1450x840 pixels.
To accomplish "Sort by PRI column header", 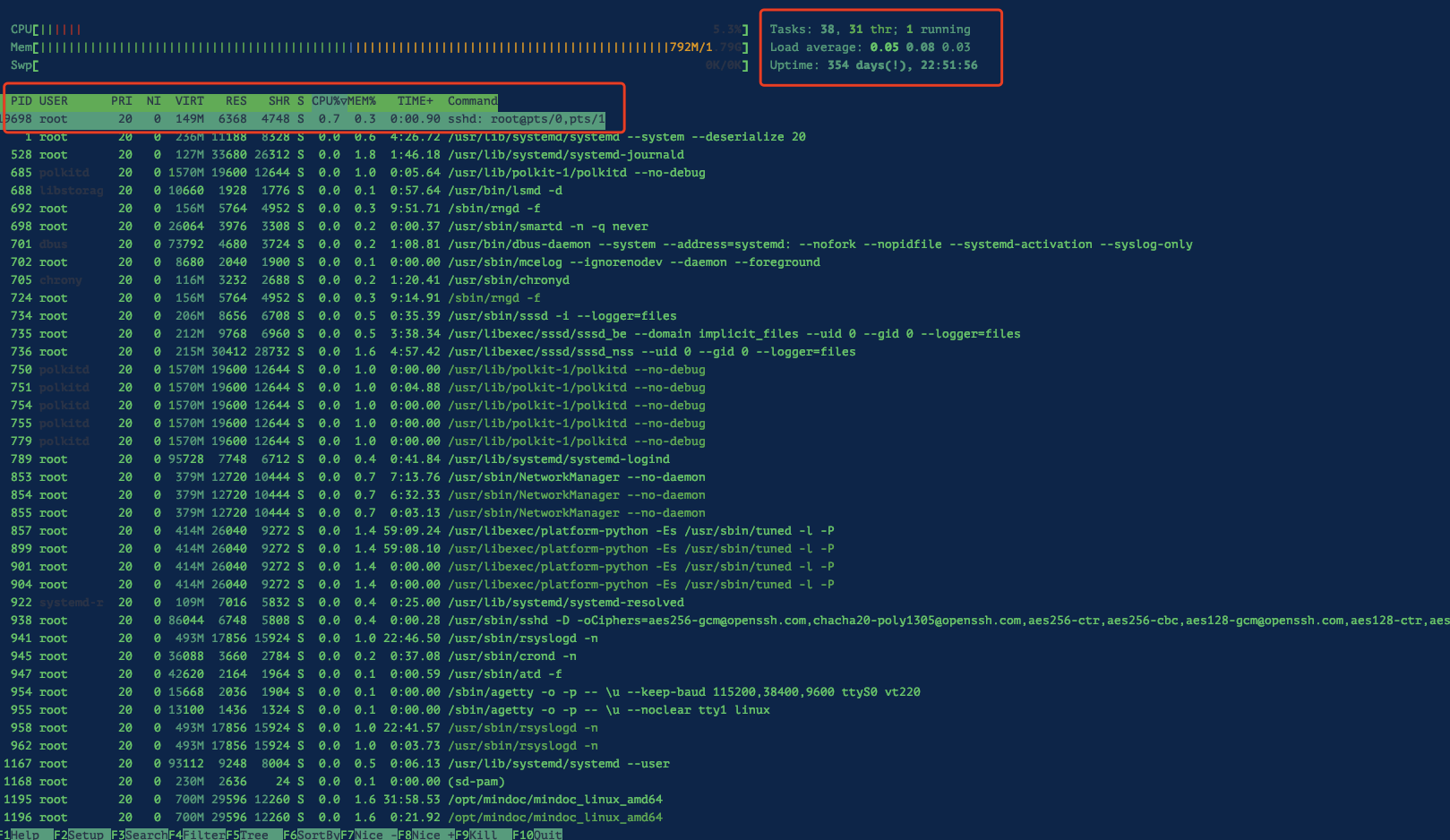I will [x=122, y=101].
